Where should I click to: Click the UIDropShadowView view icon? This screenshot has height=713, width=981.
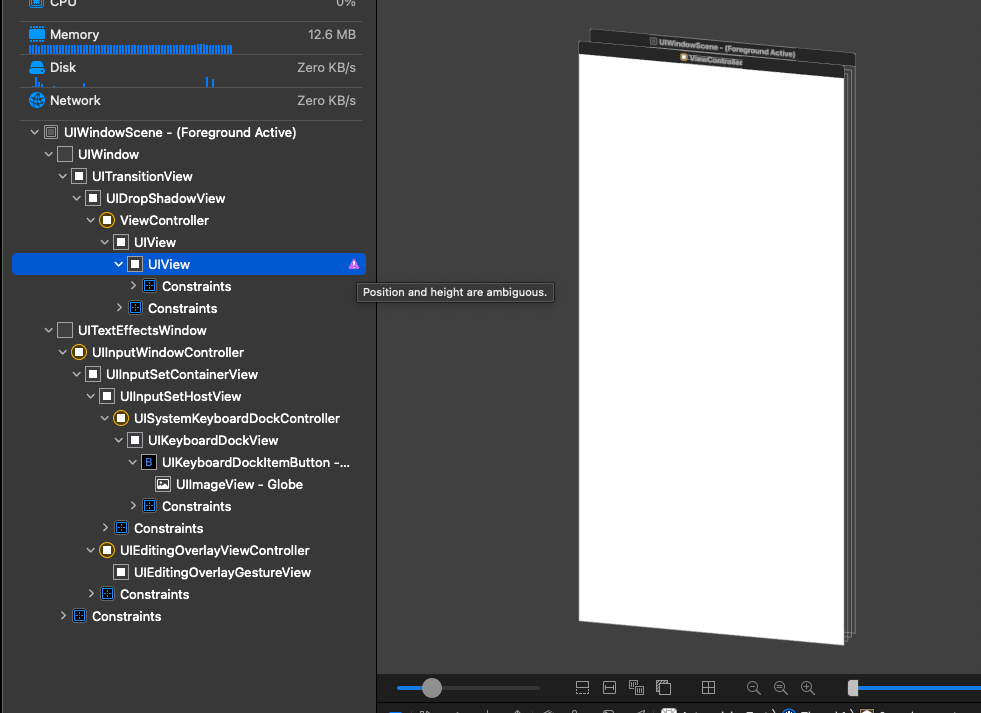(93, 198)
